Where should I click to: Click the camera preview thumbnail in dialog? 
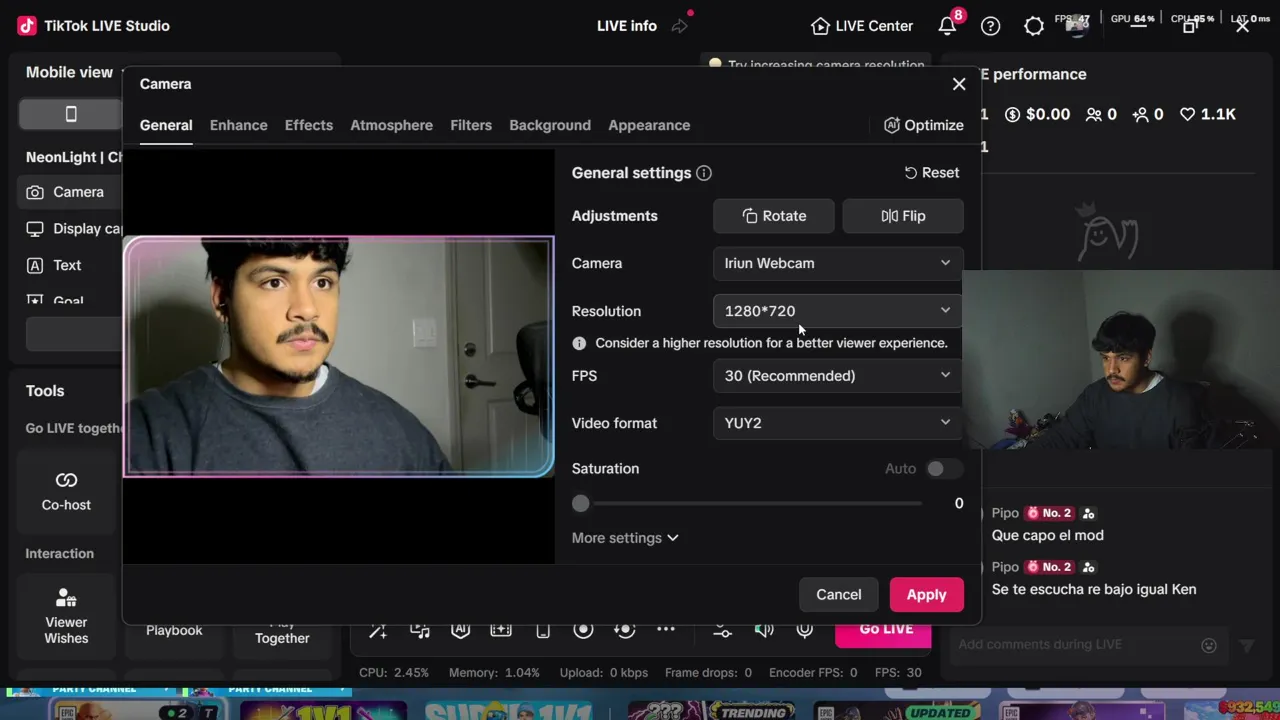[338, 357]
